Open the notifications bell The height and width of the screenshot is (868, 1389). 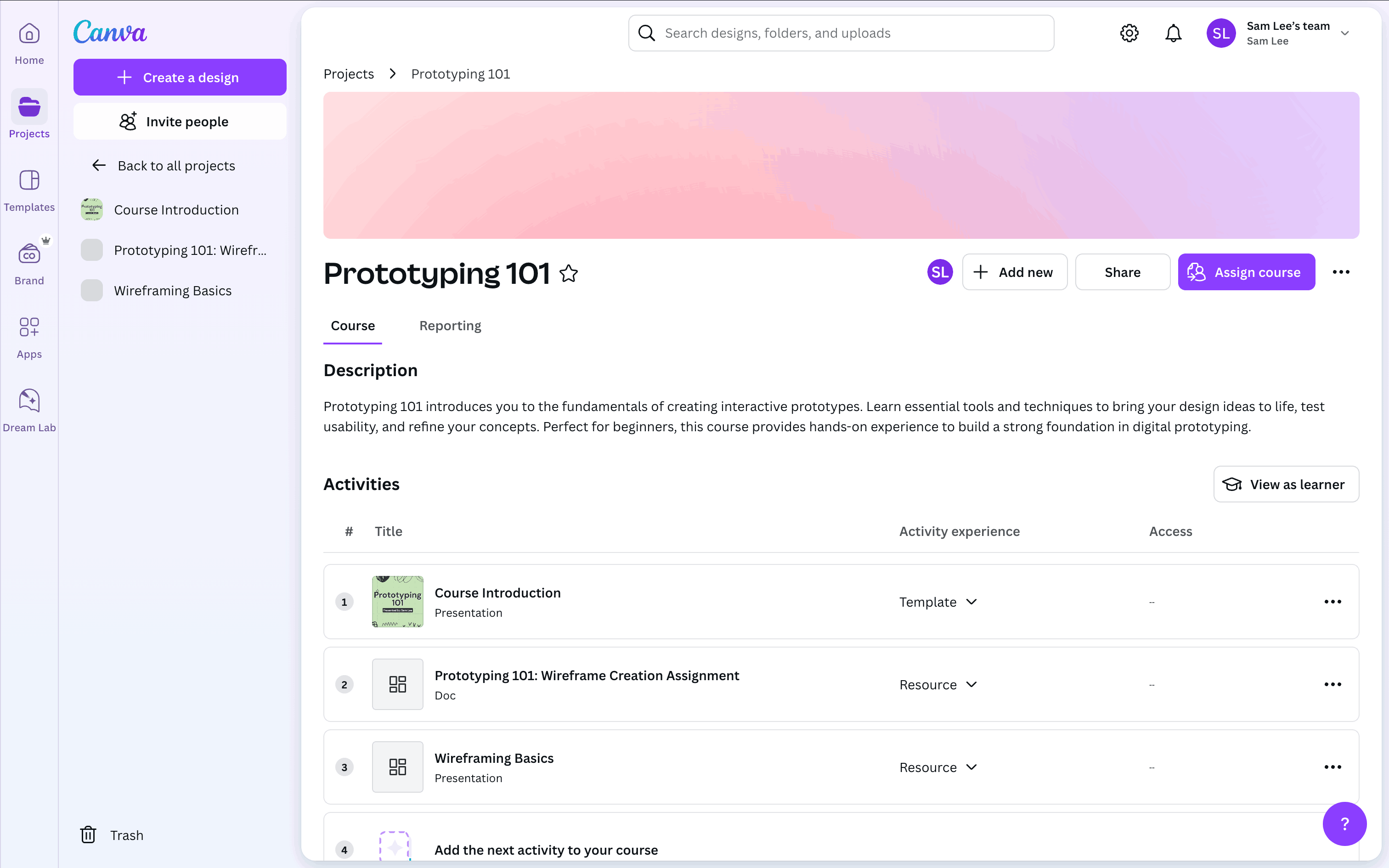point(1173,33)
